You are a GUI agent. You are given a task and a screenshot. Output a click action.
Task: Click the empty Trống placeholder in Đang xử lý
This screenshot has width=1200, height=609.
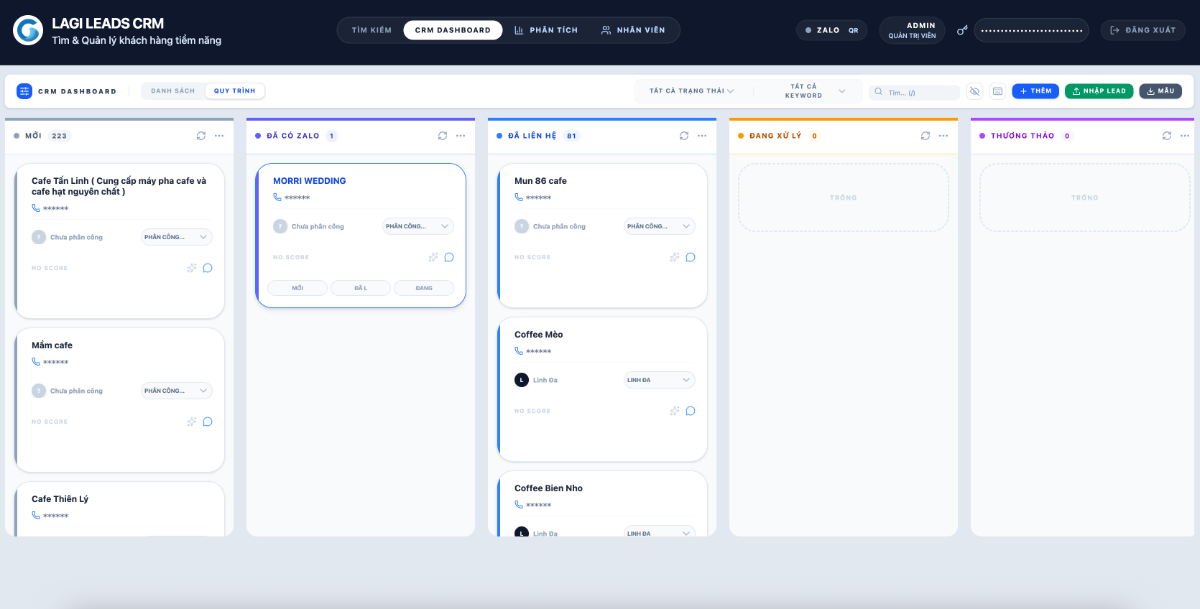point(843,198)
